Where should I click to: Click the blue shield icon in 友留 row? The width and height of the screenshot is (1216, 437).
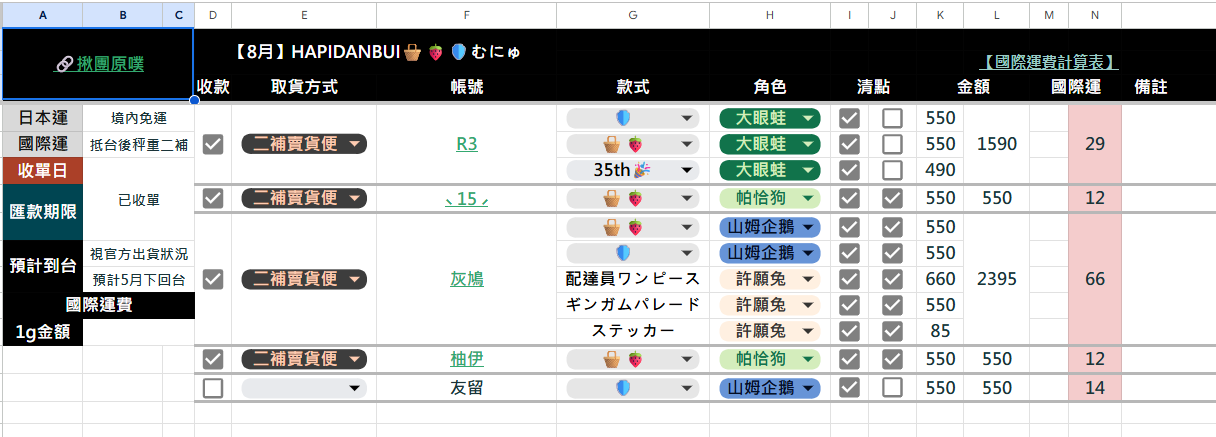coord(622,387)
